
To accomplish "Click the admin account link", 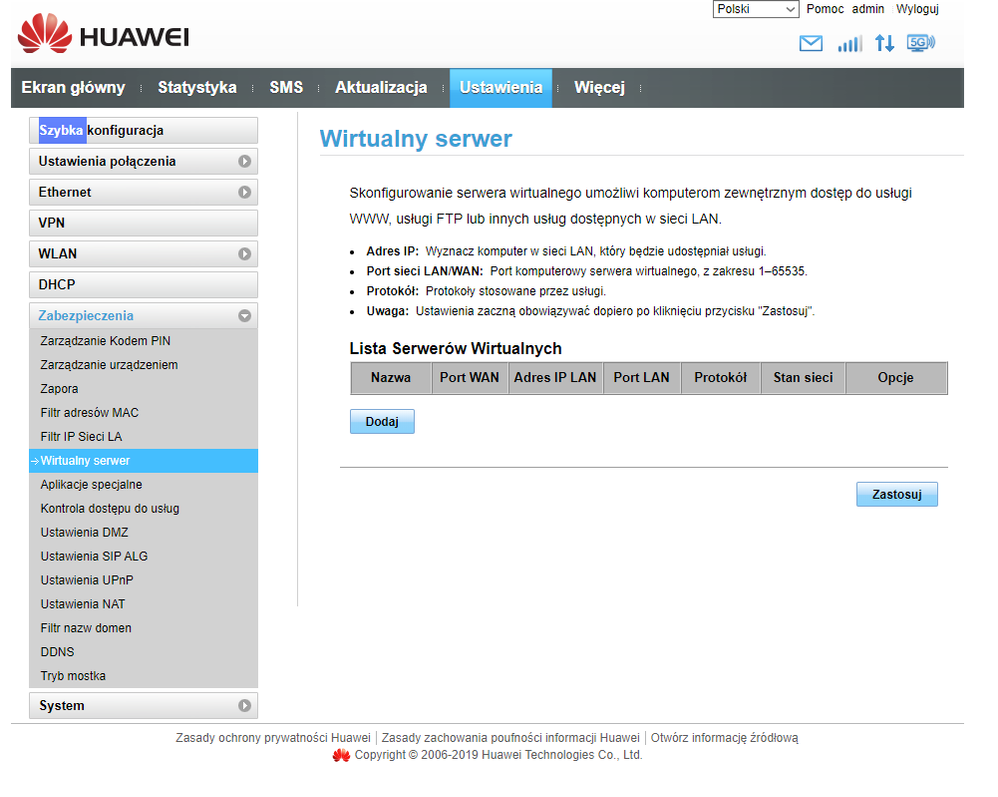I will [868, 9].
